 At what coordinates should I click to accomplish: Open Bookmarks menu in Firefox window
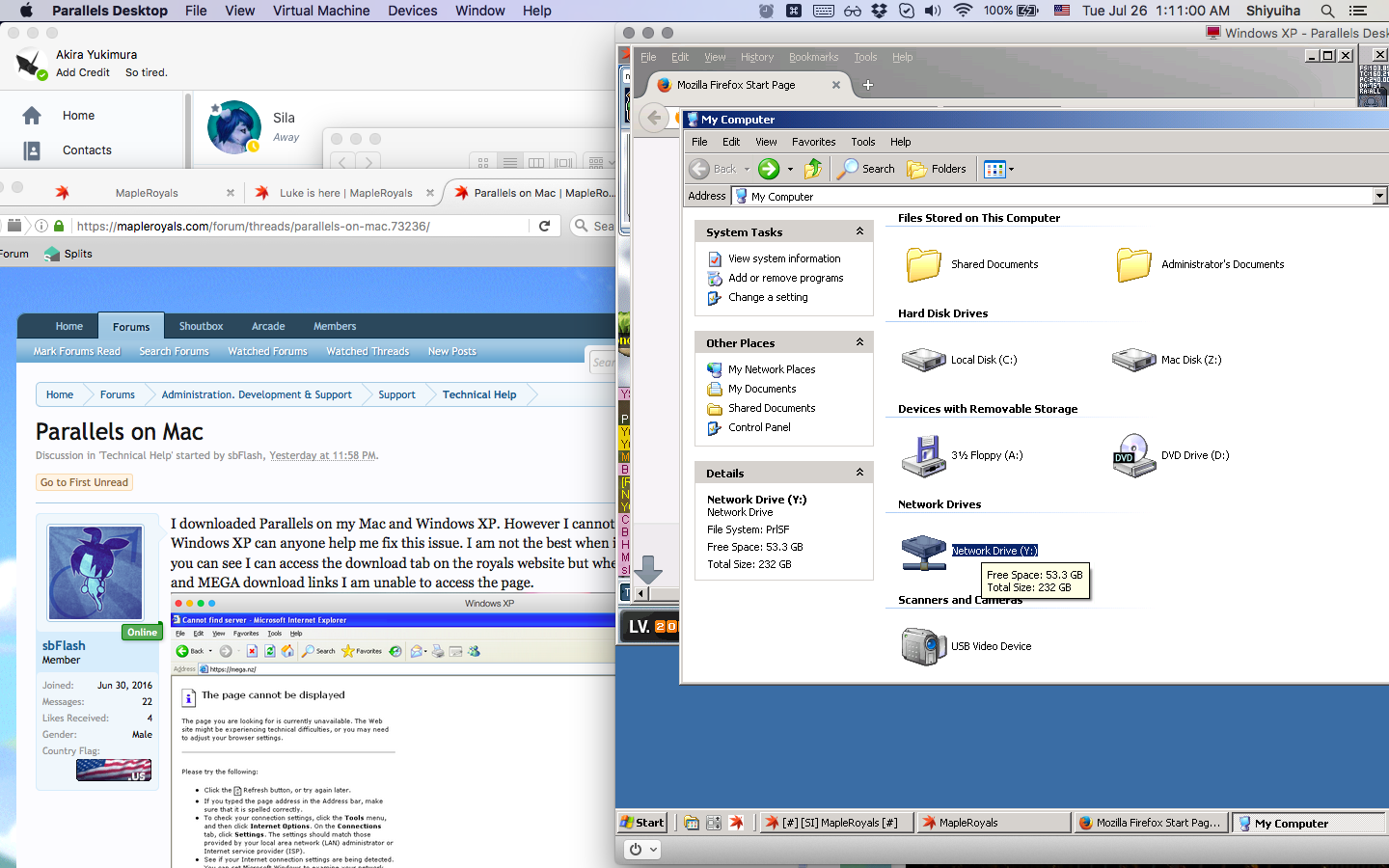[813, 57]
